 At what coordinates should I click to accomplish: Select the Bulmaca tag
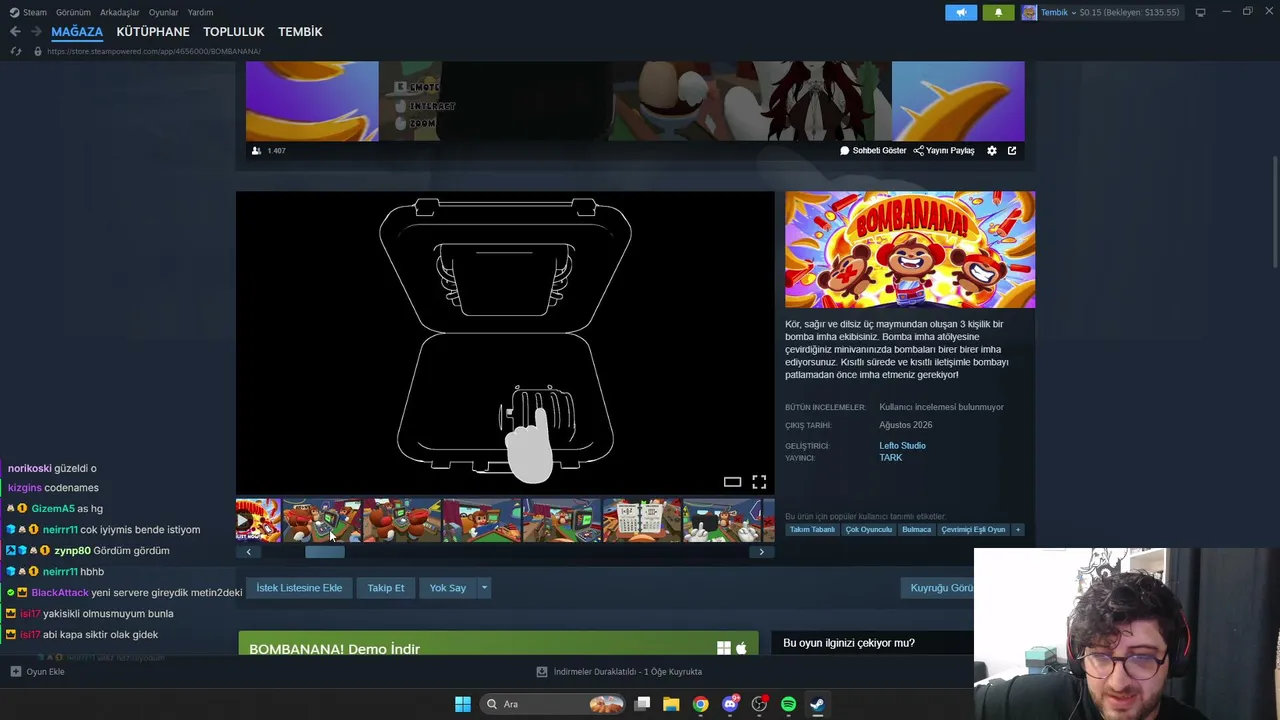tap(917, 530)
